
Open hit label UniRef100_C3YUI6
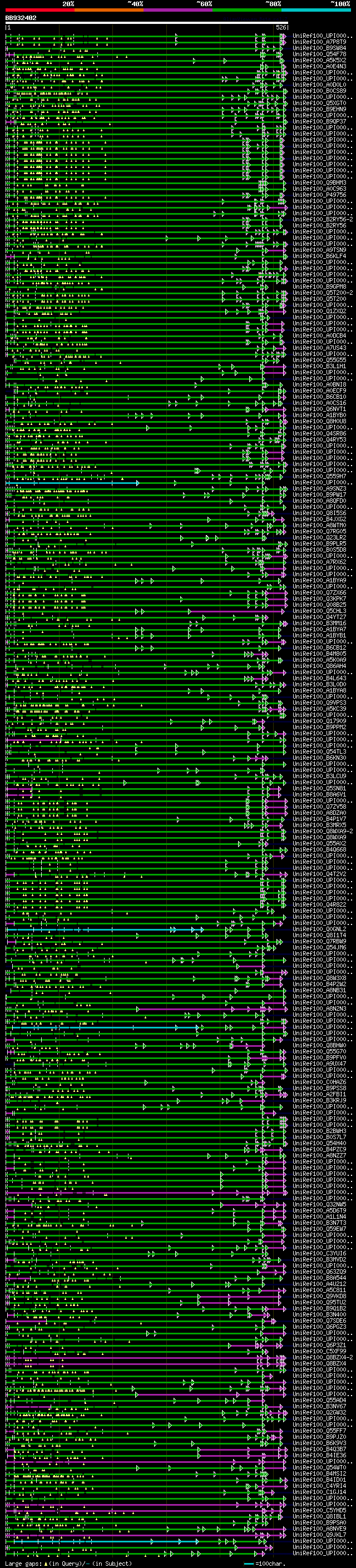pos(319,1253)
